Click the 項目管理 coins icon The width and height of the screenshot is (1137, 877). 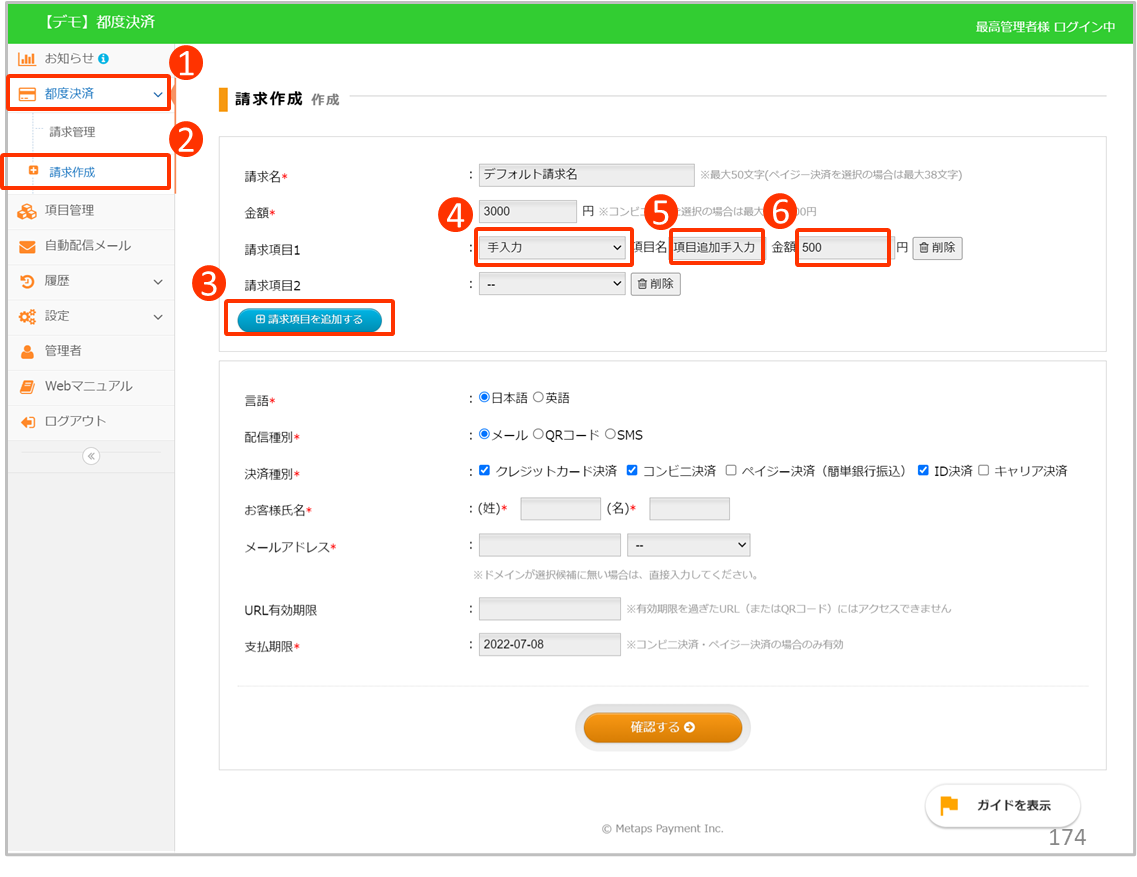coord(27,211)
